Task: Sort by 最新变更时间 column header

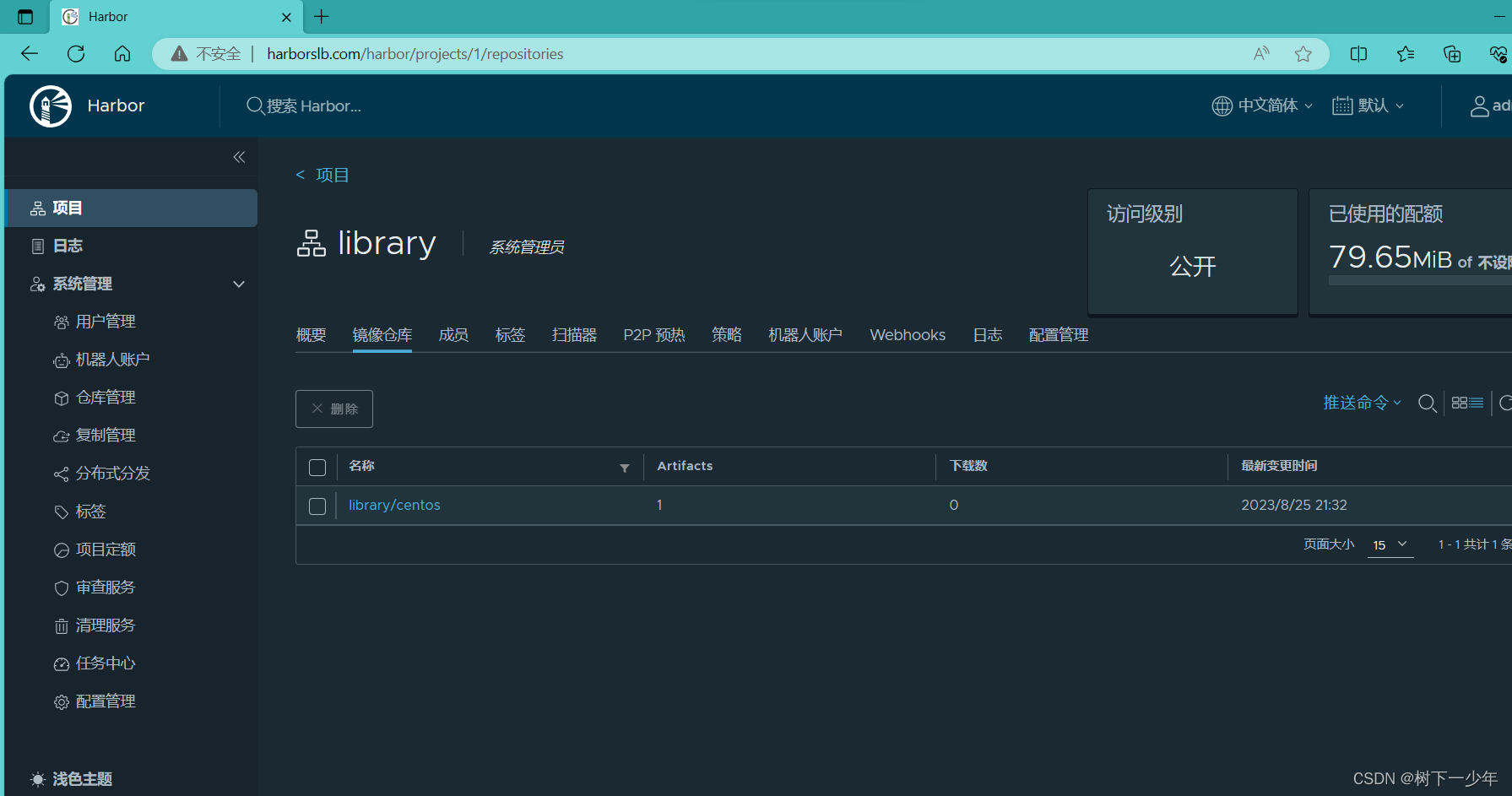Action: (1279, 466)
